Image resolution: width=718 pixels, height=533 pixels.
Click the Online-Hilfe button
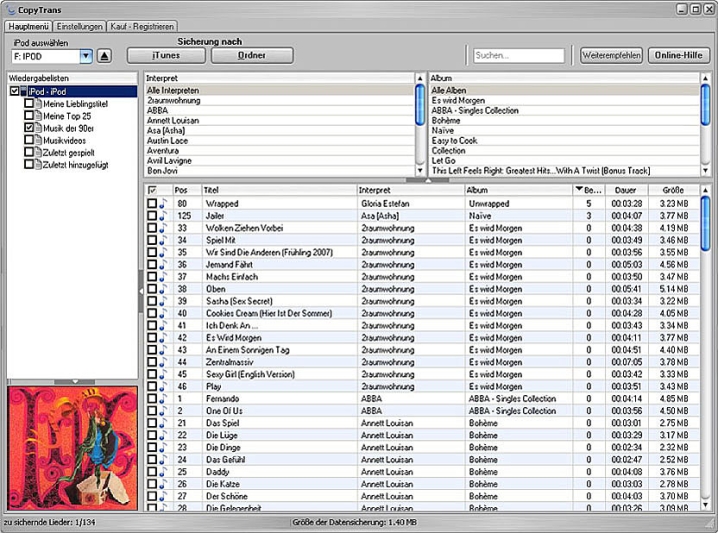coord(679,55)
